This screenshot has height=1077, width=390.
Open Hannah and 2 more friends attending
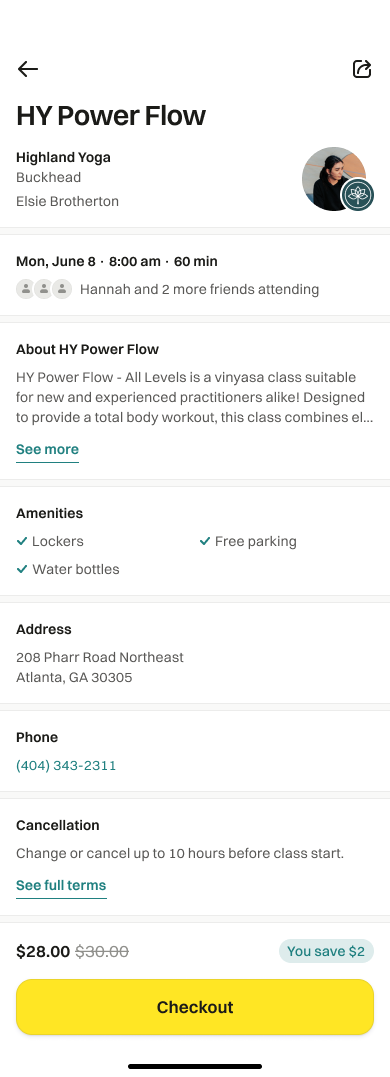click(x=199, y=289)
